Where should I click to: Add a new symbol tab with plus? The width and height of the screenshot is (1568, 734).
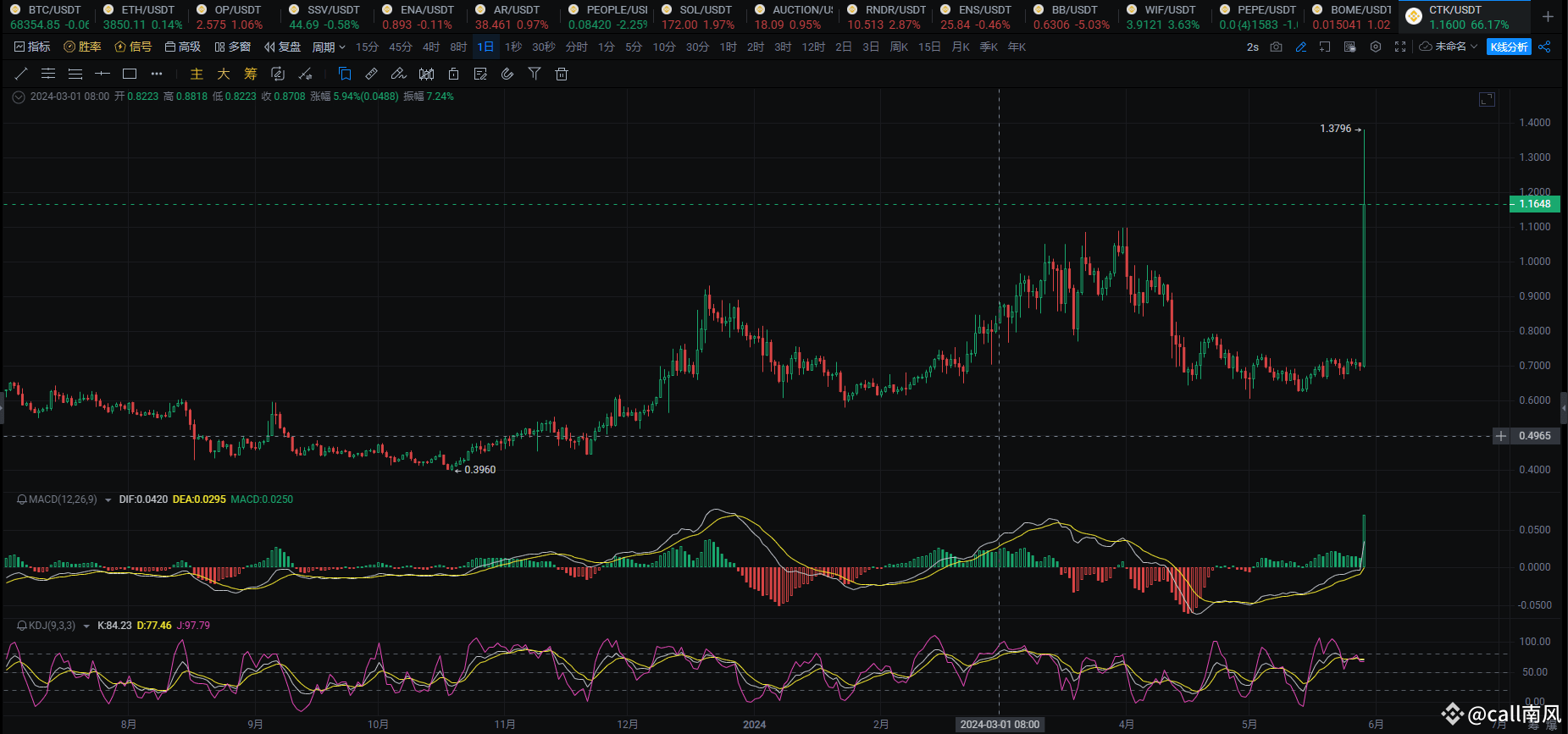(1548, 17)
